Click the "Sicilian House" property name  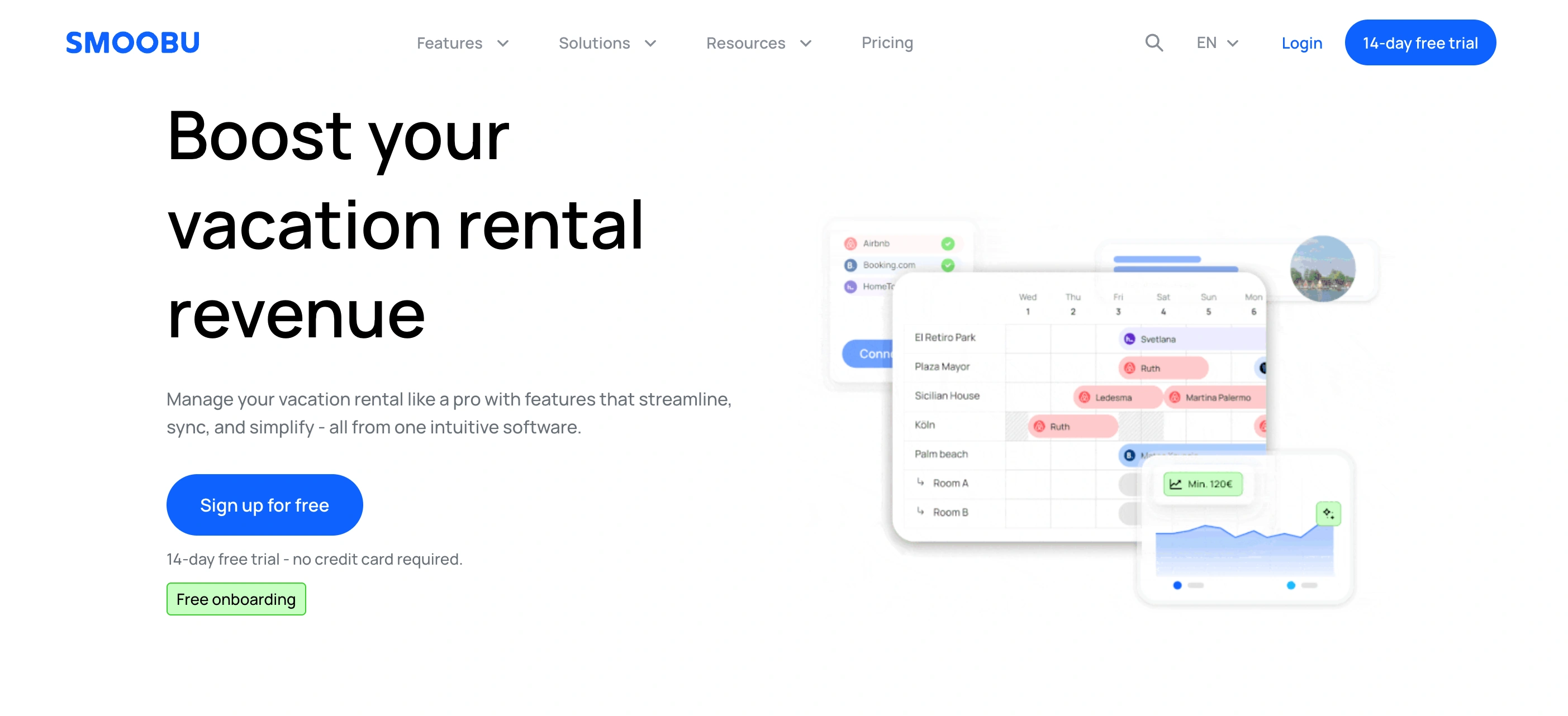[947, 396]
